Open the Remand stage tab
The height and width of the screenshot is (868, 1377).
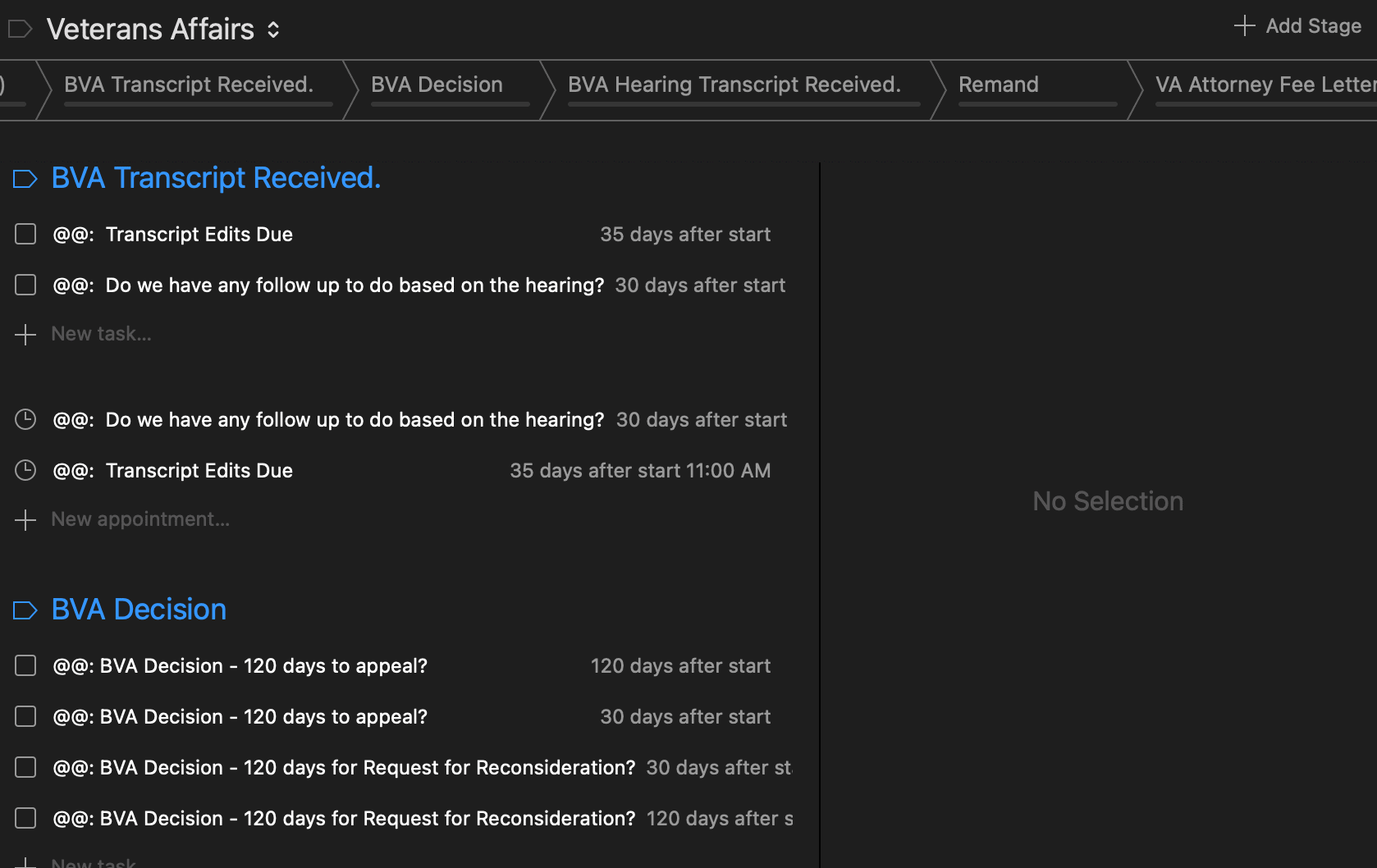[998, 85]
